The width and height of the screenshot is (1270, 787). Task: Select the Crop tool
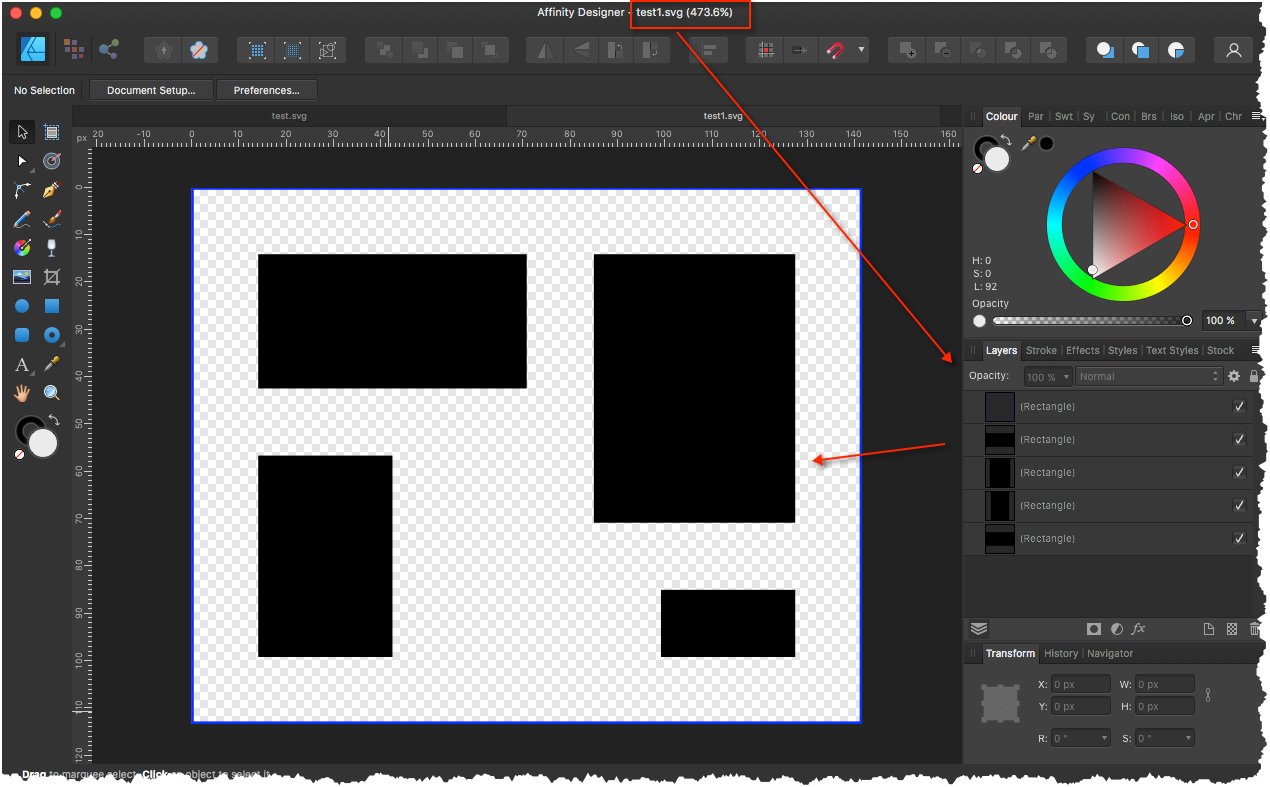[x=51, y=277]
